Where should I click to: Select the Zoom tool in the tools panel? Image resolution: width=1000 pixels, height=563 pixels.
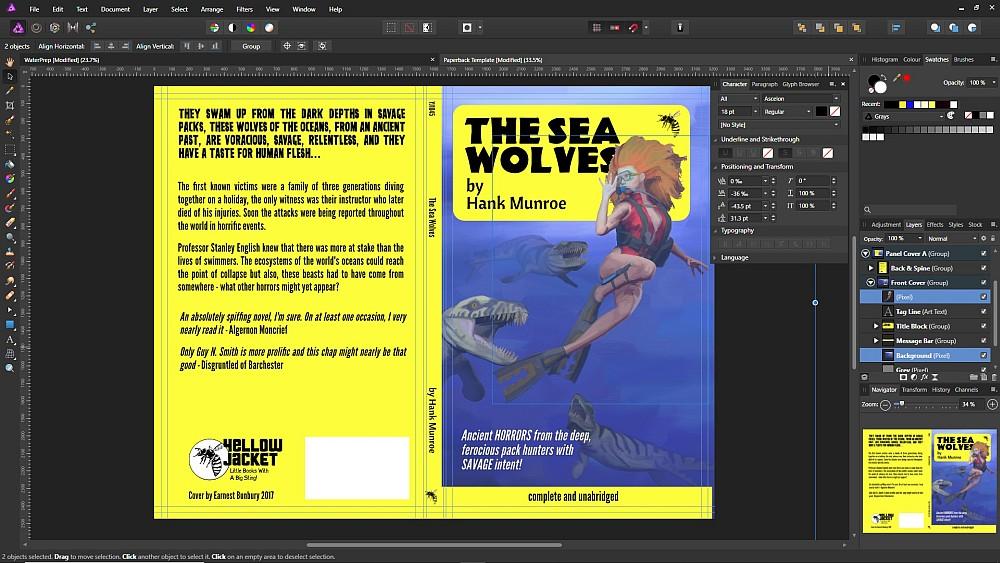[x=10, y=369]
